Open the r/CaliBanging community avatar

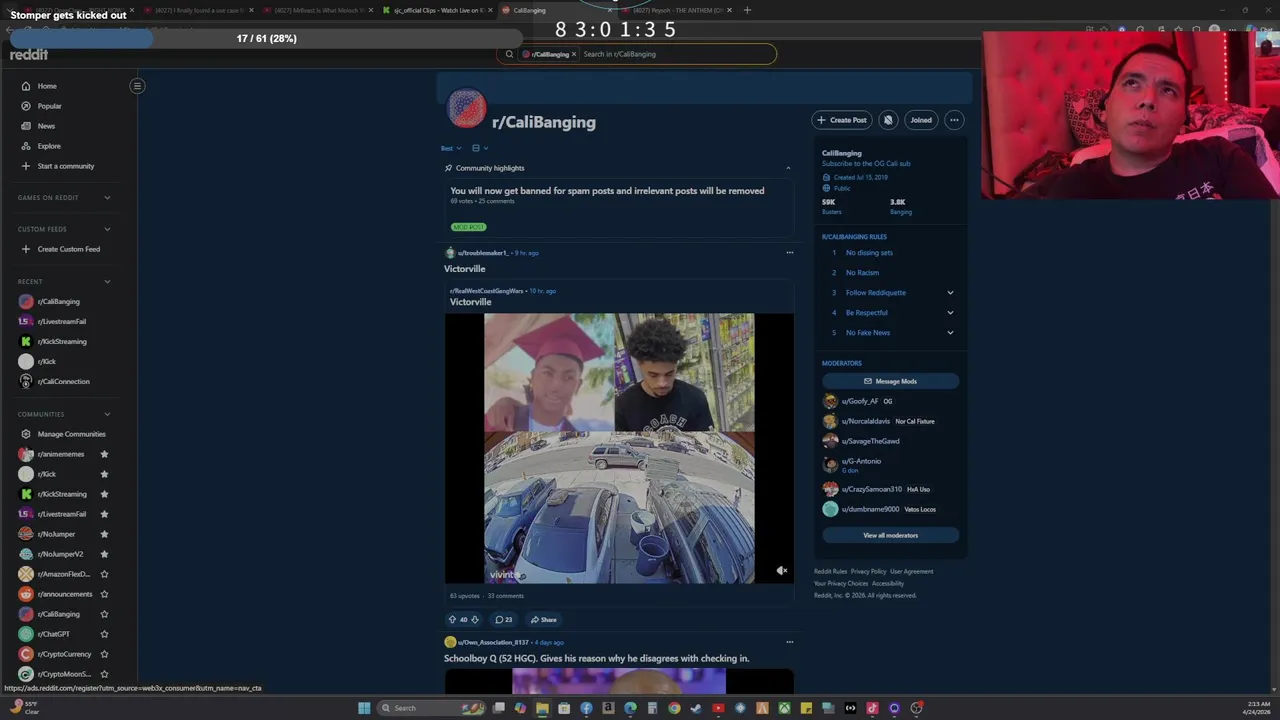coord(466,109)
